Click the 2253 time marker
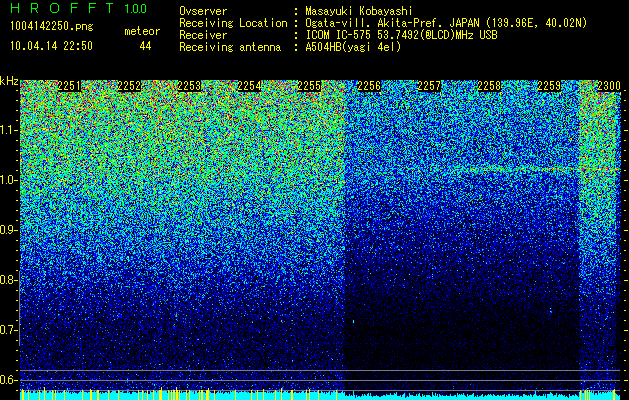The width and height of the screenshot is (629, 400). click(x=189, y=86)
